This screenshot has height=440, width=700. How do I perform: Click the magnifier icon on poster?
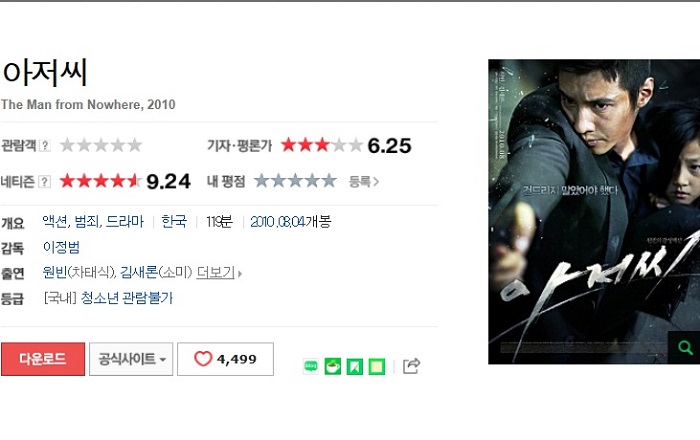[684, 347]
